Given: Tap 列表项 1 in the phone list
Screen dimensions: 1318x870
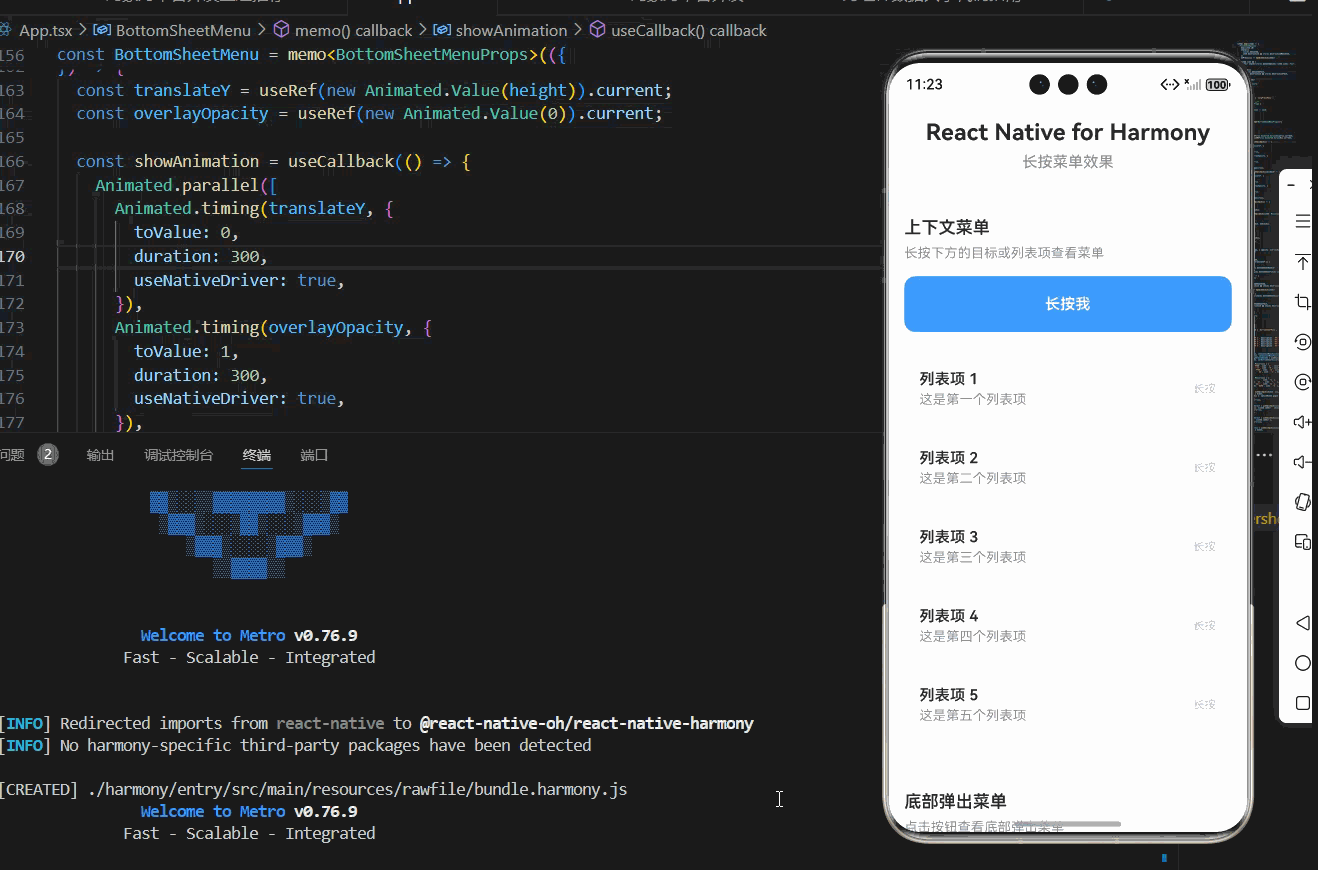Looking at the screenshot, I should [x=1067, y=388].
